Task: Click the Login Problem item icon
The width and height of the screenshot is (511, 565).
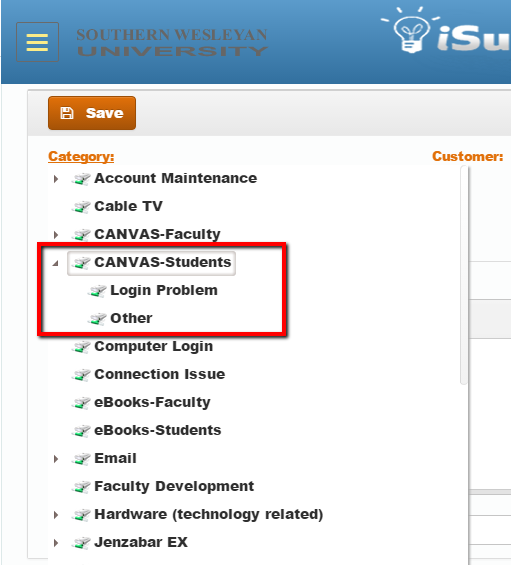Action: 97,291
